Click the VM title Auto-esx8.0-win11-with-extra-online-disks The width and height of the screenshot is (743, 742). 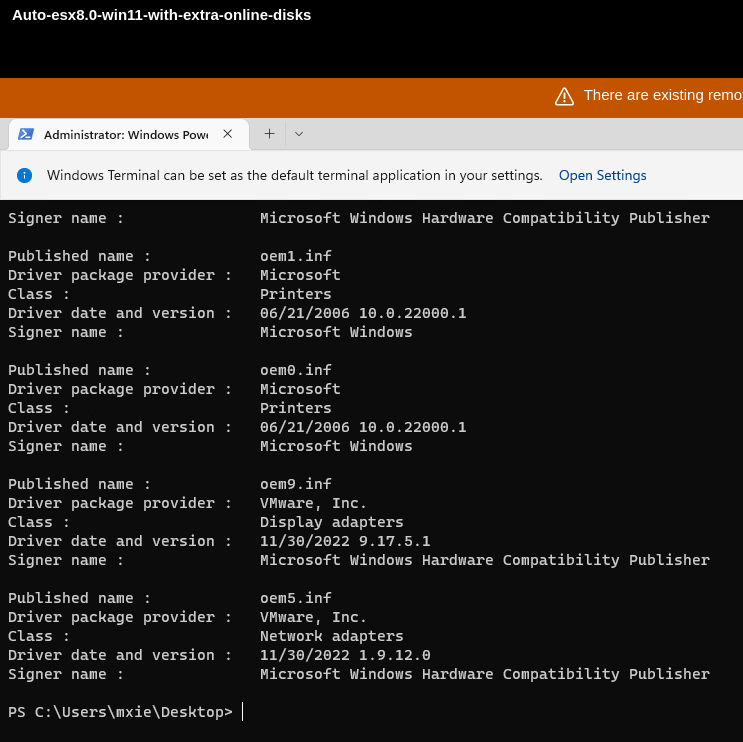click(x=161, y=15)
